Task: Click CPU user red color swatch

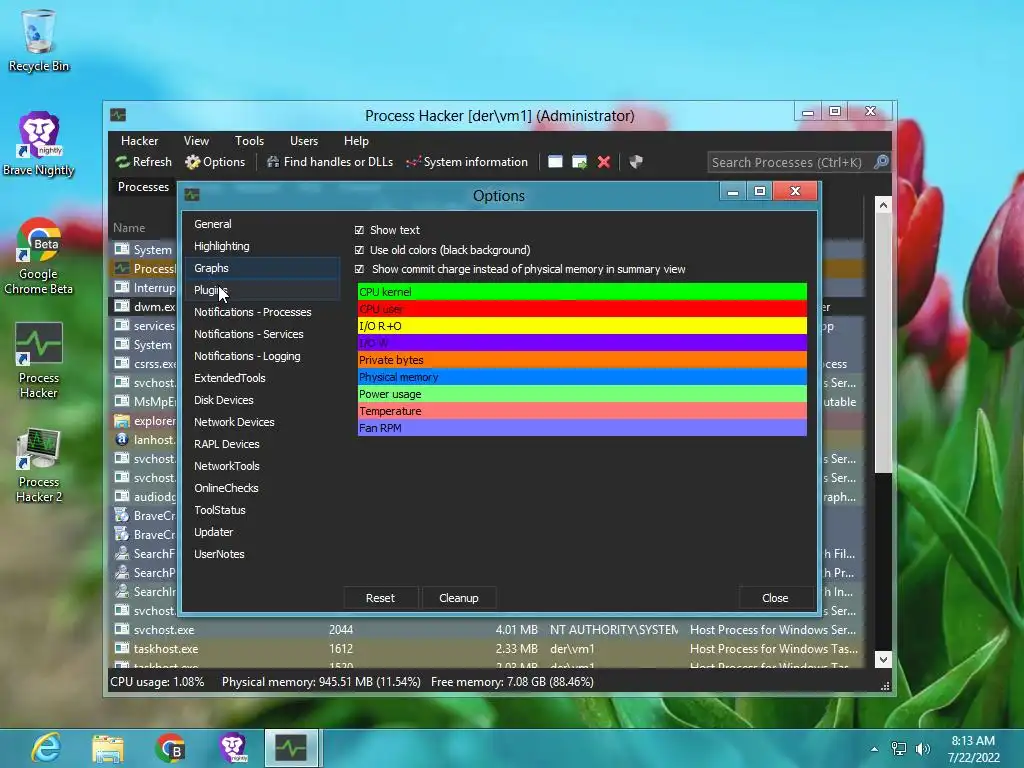Action: coord(582,309)
